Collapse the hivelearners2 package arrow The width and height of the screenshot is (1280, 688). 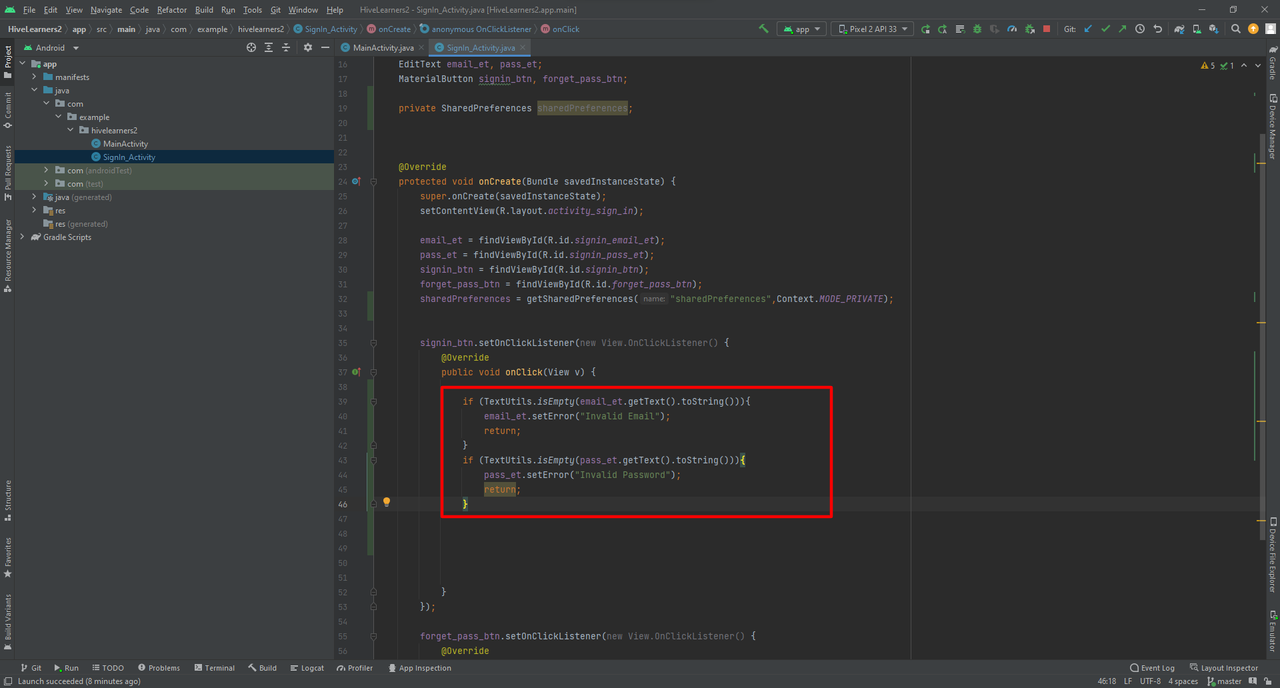click(x=70, y=130)
